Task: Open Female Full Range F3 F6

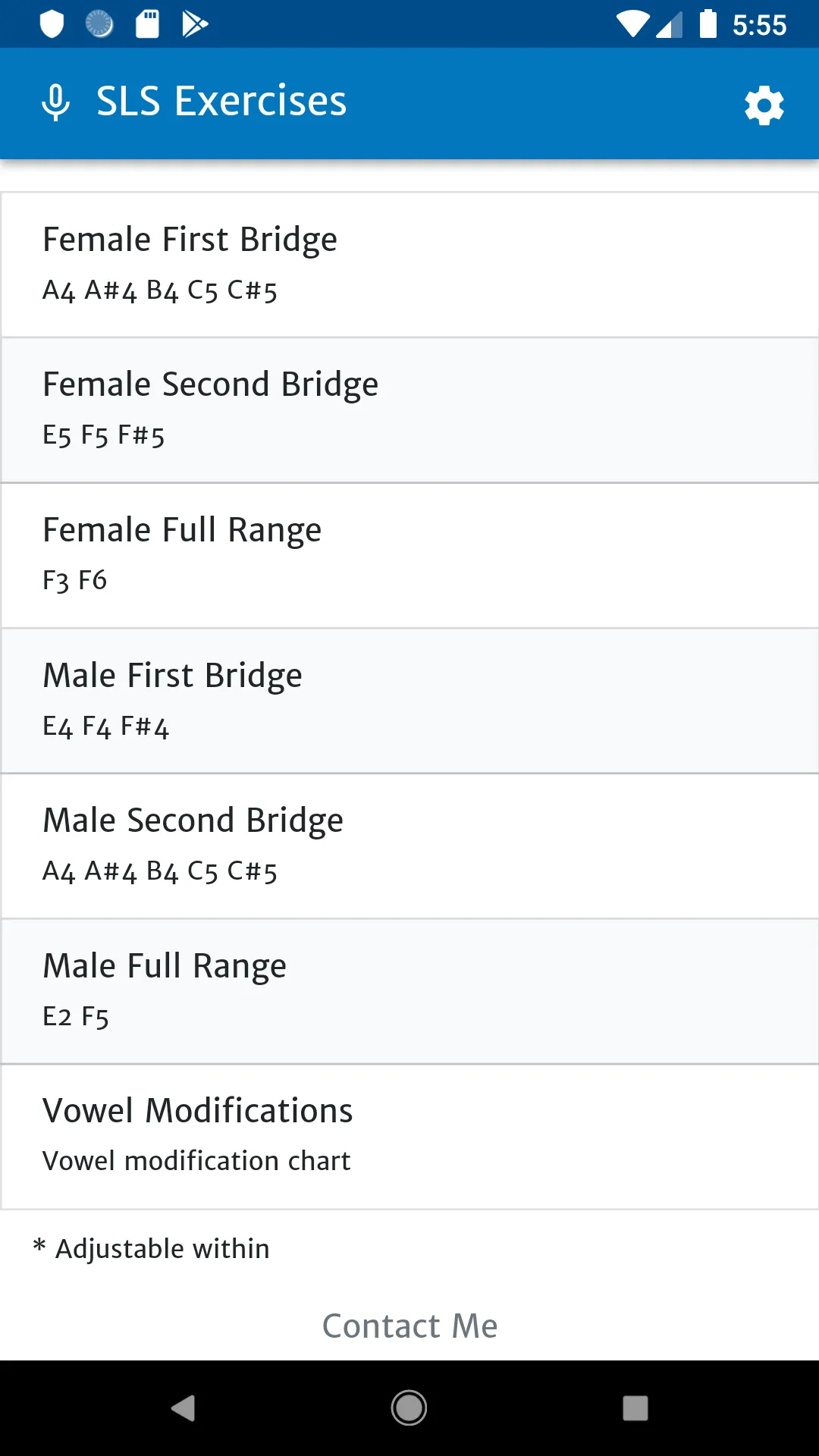Action: (409, 556)
